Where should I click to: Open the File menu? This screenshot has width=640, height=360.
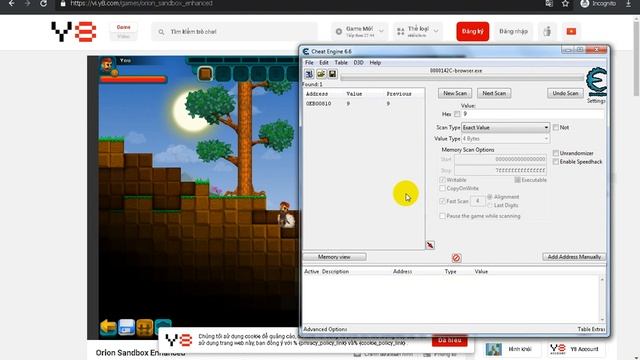309,62
